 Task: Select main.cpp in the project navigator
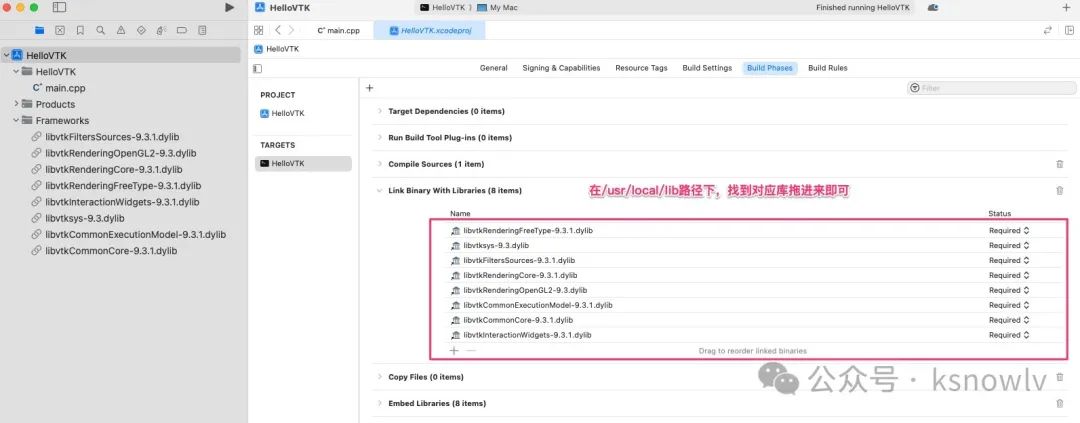coord(59,88)
